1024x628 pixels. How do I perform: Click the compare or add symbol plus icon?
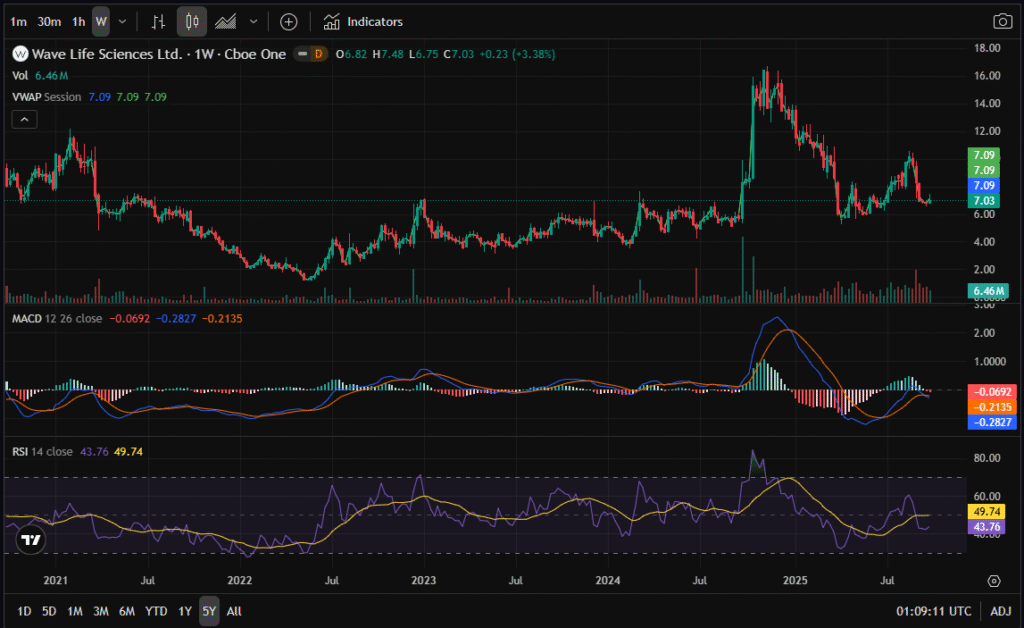click(288, 21)
